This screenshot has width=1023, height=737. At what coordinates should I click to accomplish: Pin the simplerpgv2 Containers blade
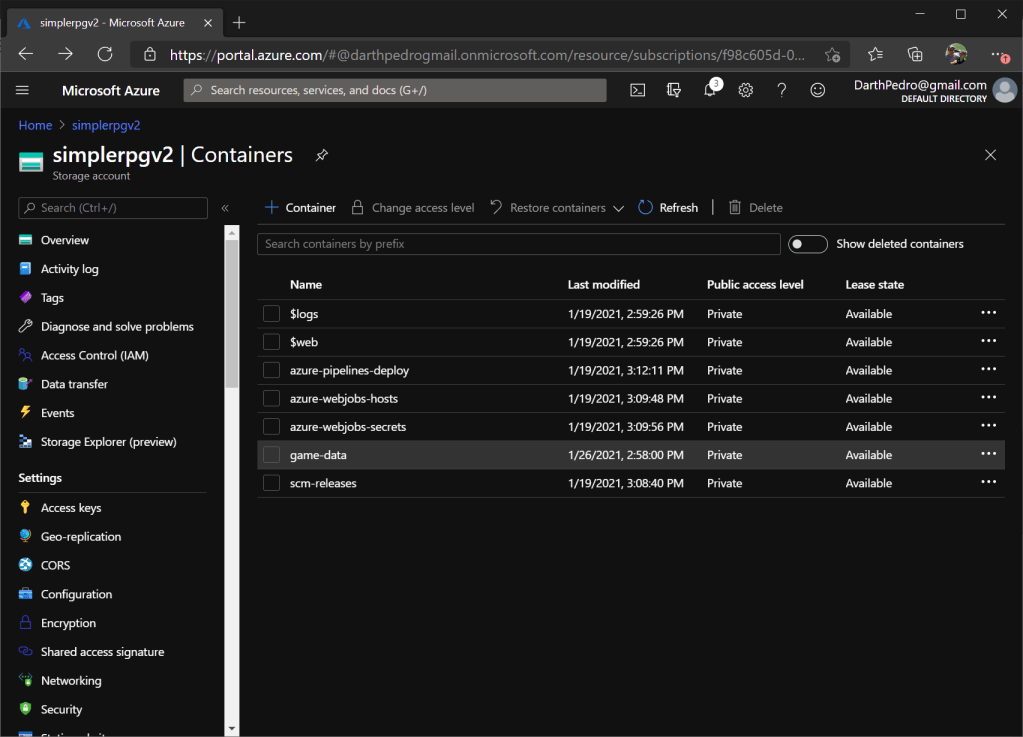321,156
